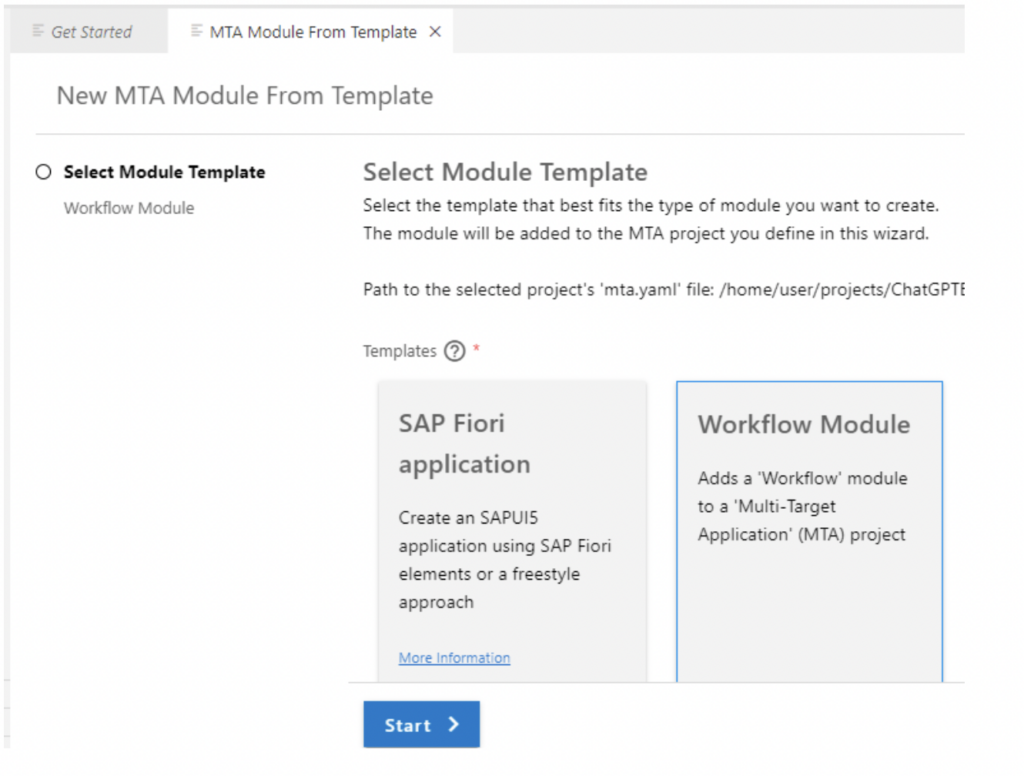
Task: Open the More Information link
Action: [454, 658]
